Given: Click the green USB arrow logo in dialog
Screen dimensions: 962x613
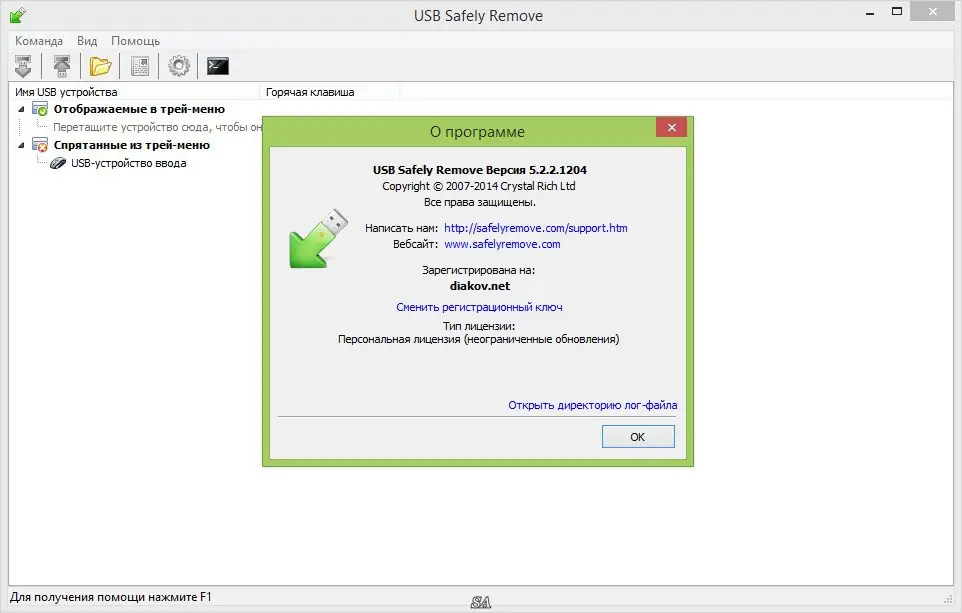Looking at the screenshot, I should click(318, 239).
